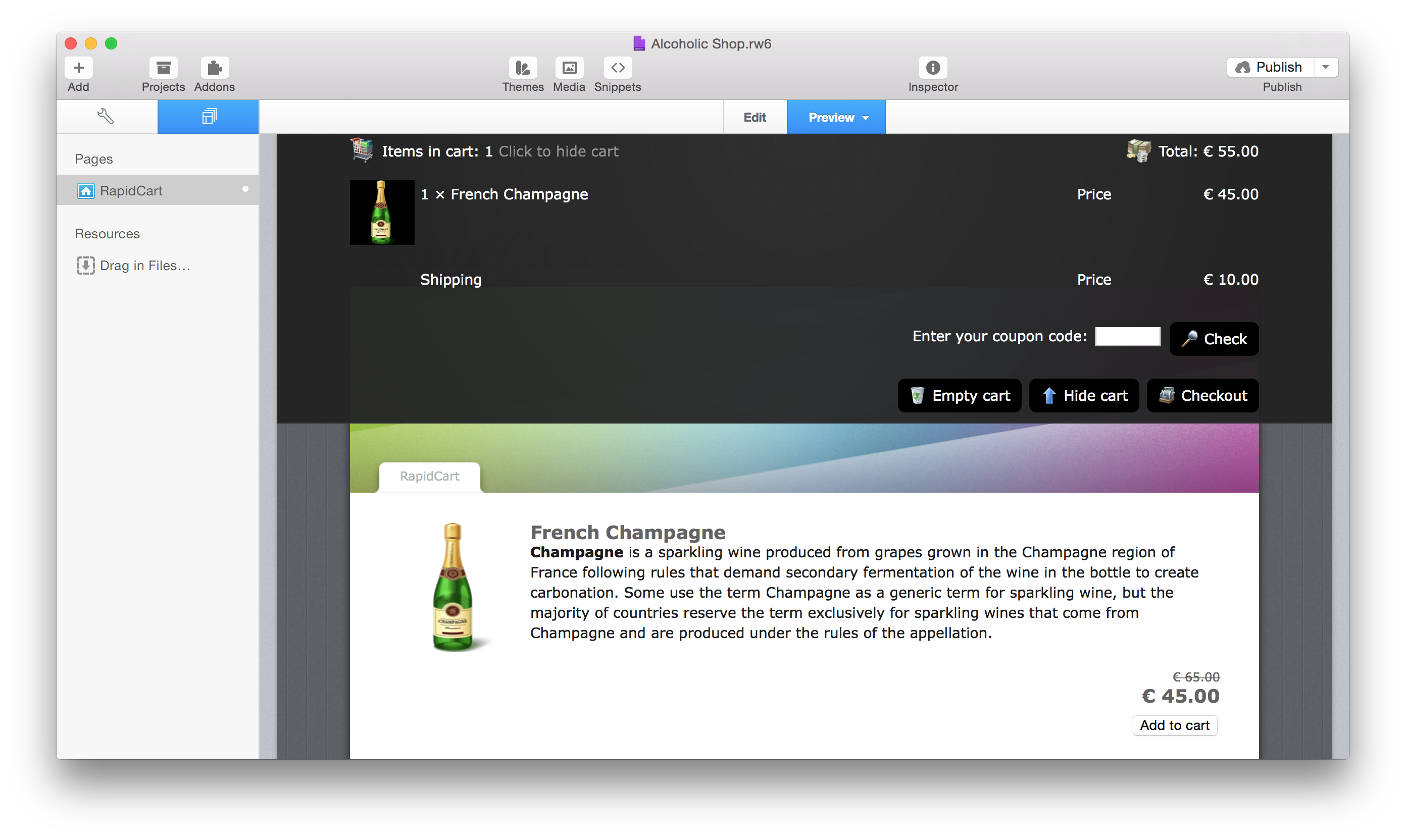Click the 'Click to hide cart' link

click(x=558, y=151)
